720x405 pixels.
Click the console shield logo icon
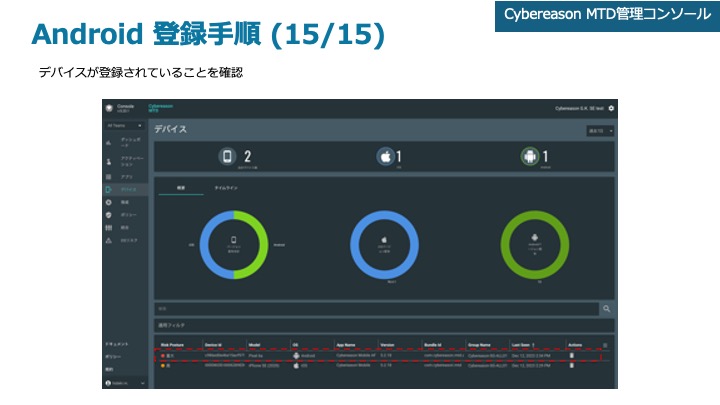click(109, 108)
